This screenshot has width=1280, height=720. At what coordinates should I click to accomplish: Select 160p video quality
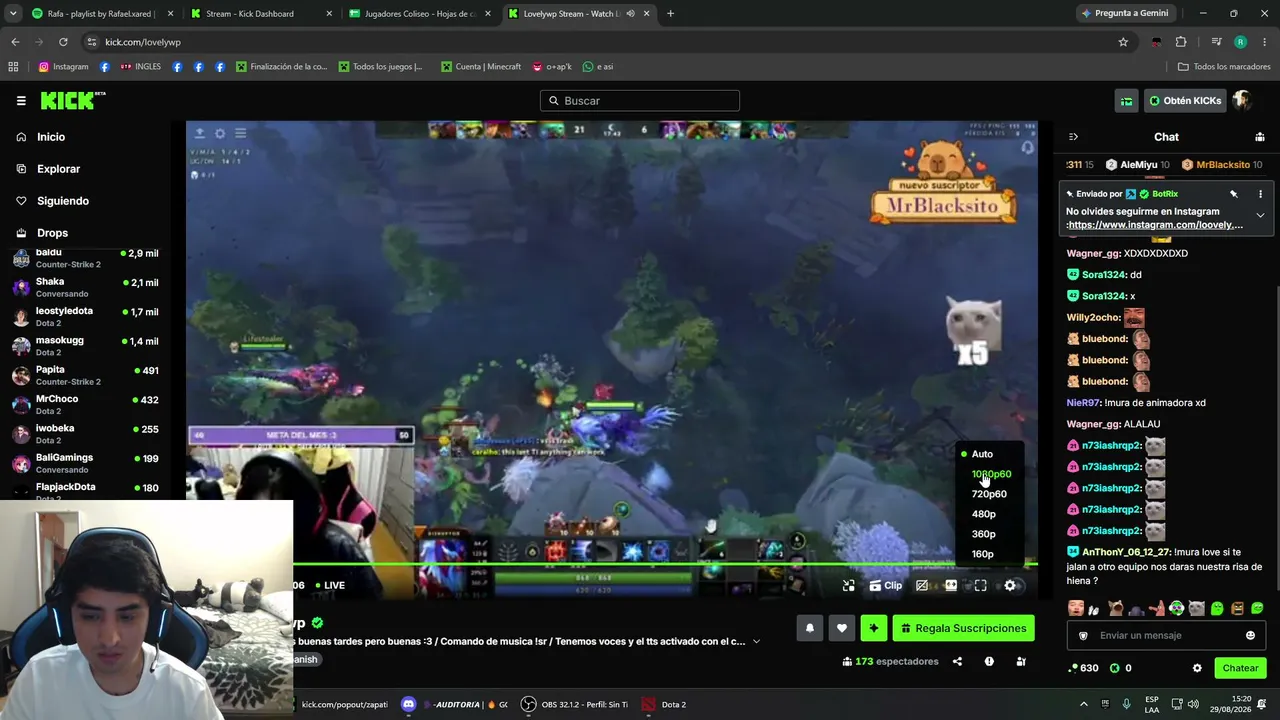(x=983, y=554)
